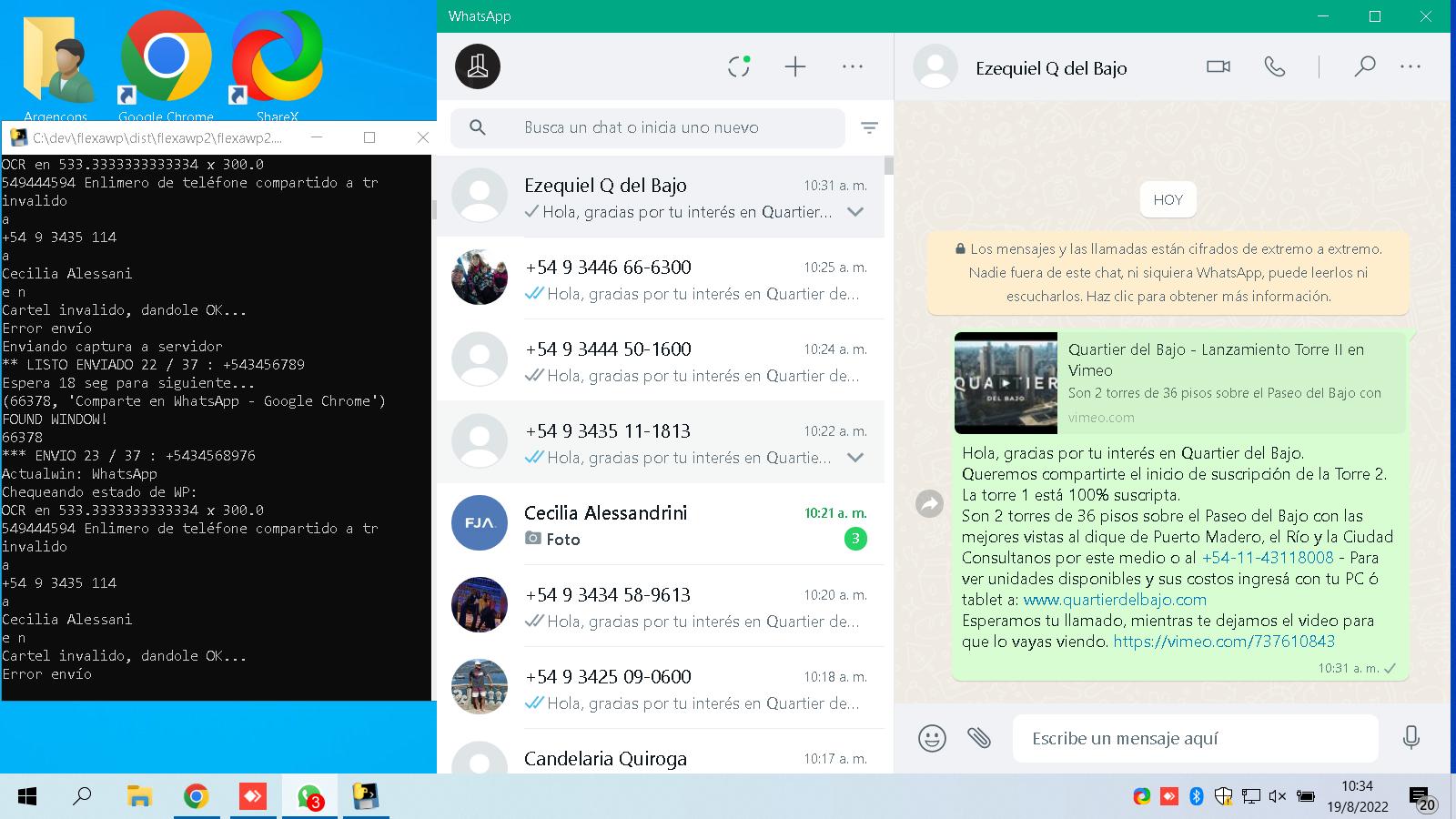Search within the Ezequiel conversation
This screenshot has width=1456, height=819.
[x=1364, y=66]
